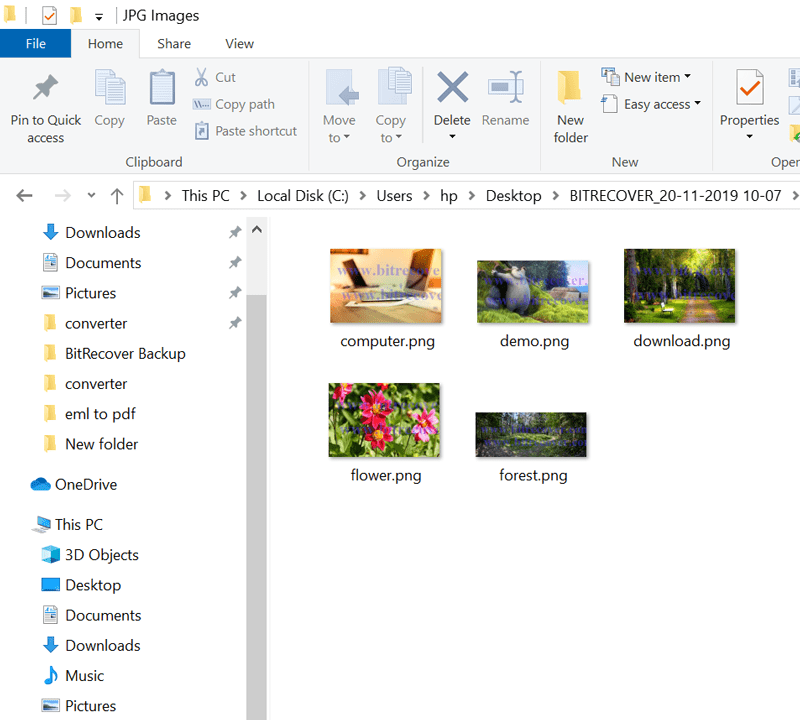This screenshot has width=800, height=720.
Task: Click the Back arrow navigation button
Action: pyautogui.click(x=25, y=196)
